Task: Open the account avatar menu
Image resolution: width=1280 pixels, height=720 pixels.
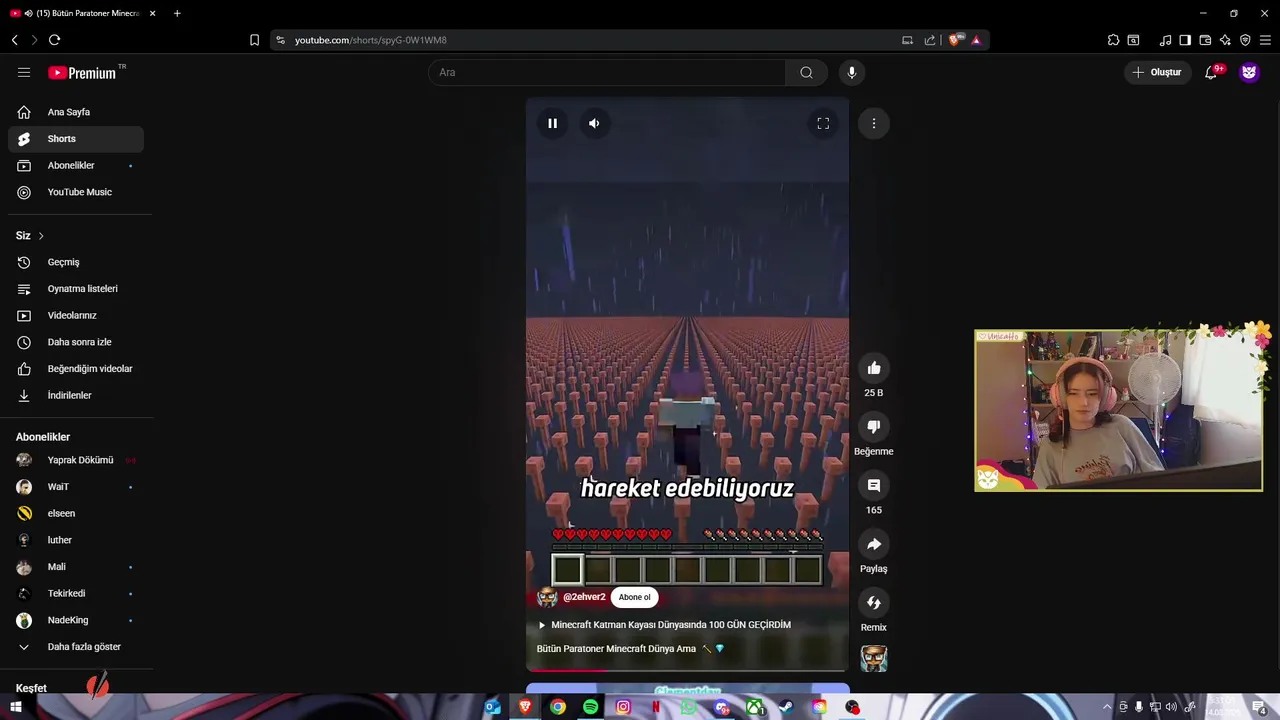Action: (1249, 72)
